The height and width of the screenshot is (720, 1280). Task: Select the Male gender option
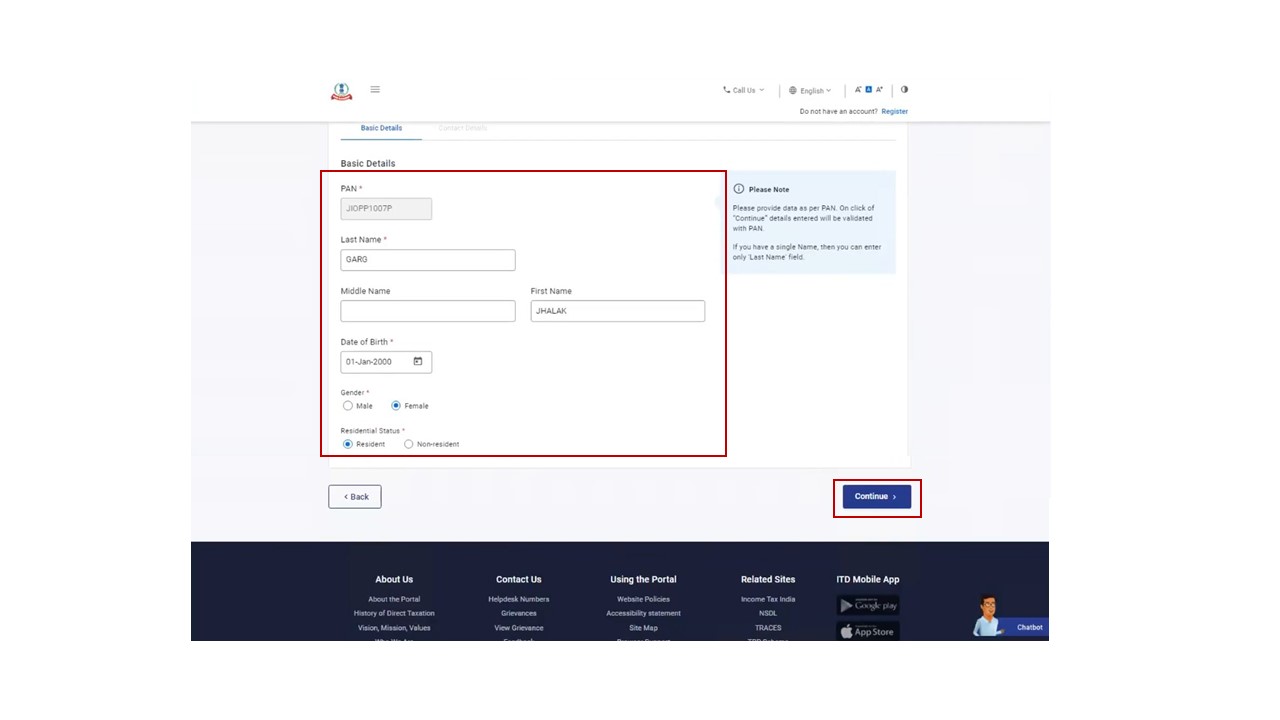point(348,406)
